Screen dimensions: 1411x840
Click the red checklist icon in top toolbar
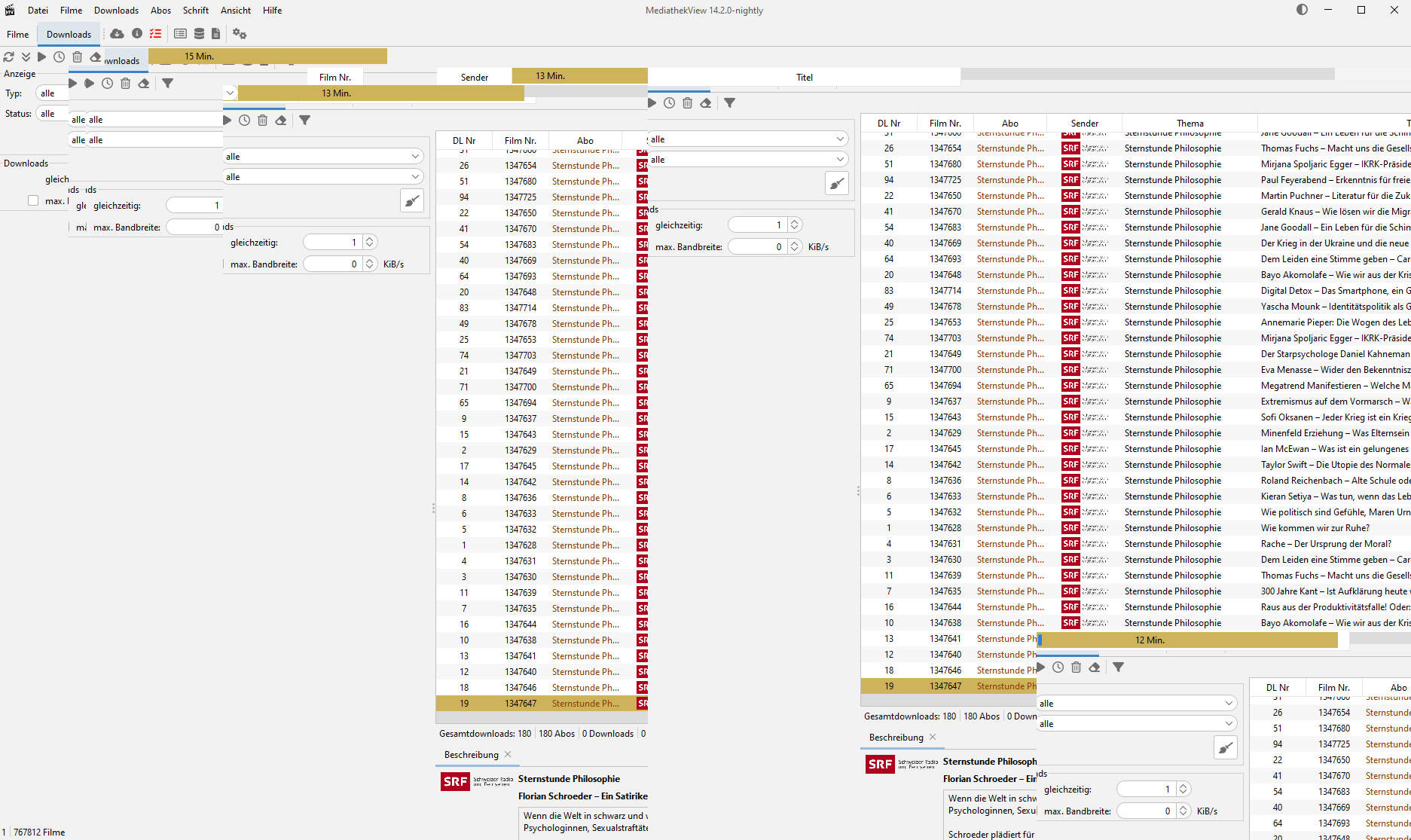click(155, 33)
